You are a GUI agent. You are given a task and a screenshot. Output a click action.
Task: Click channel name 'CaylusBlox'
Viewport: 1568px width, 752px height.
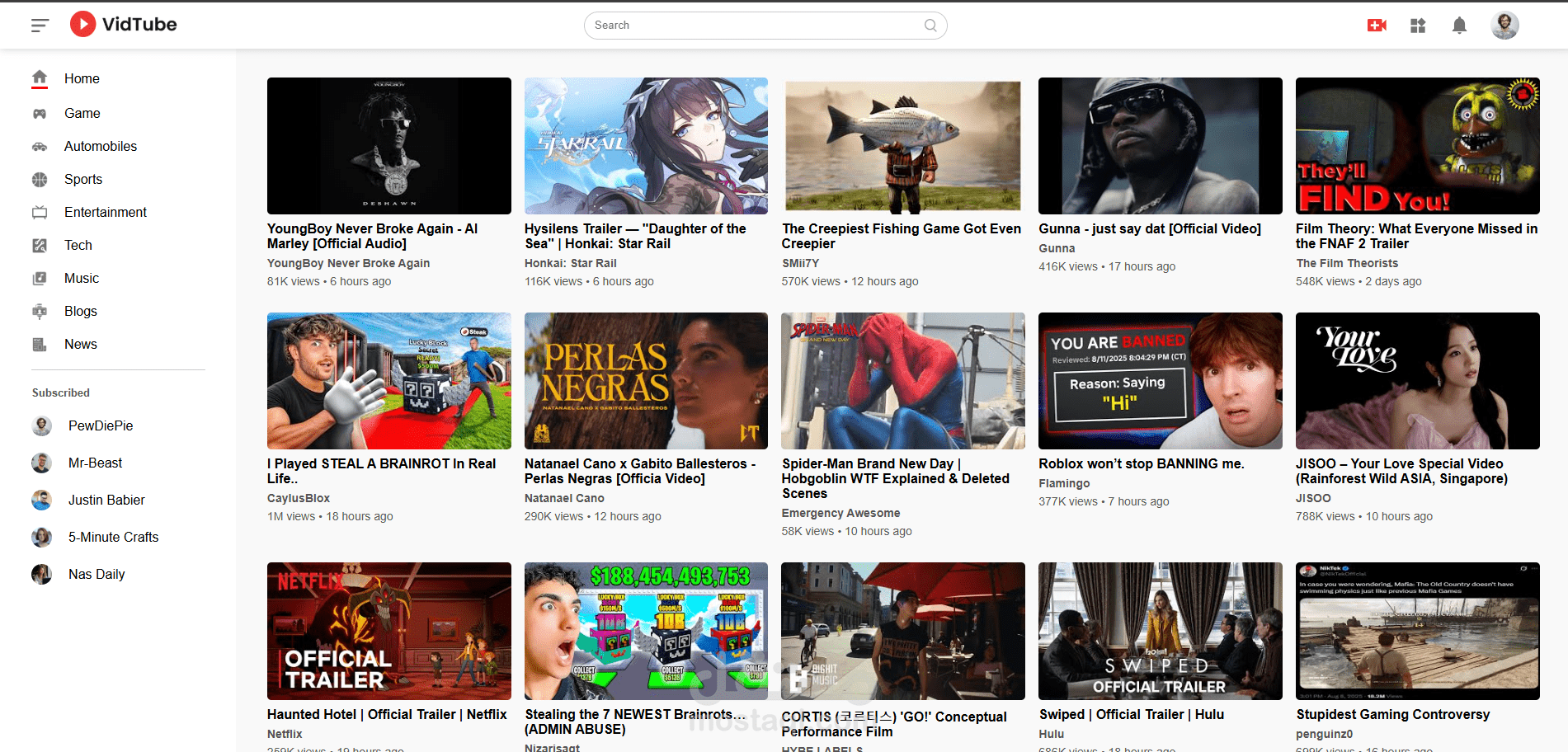tap(299, 498)
